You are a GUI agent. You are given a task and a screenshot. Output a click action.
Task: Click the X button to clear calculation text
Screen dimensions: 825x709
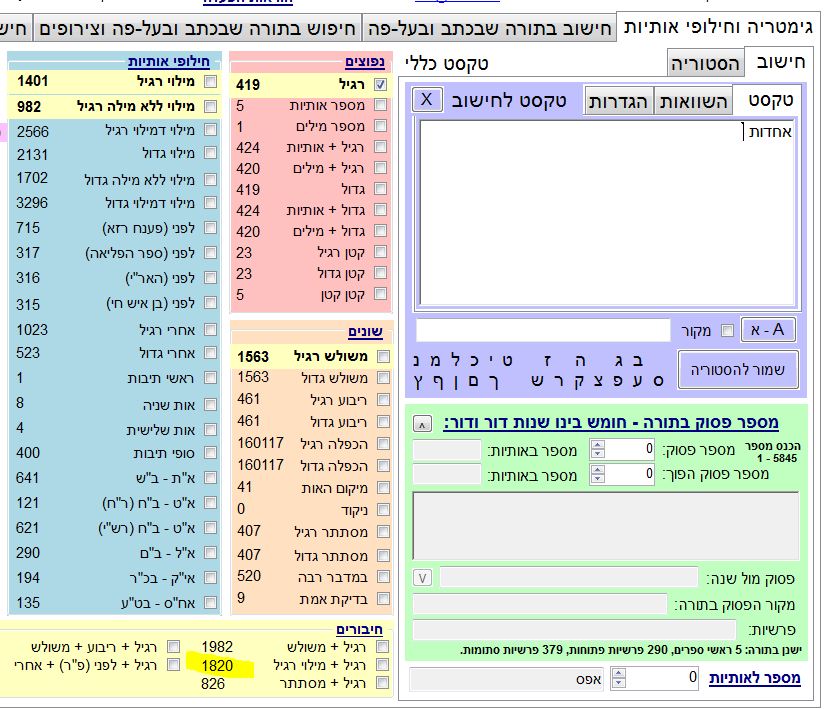[427, 100]
